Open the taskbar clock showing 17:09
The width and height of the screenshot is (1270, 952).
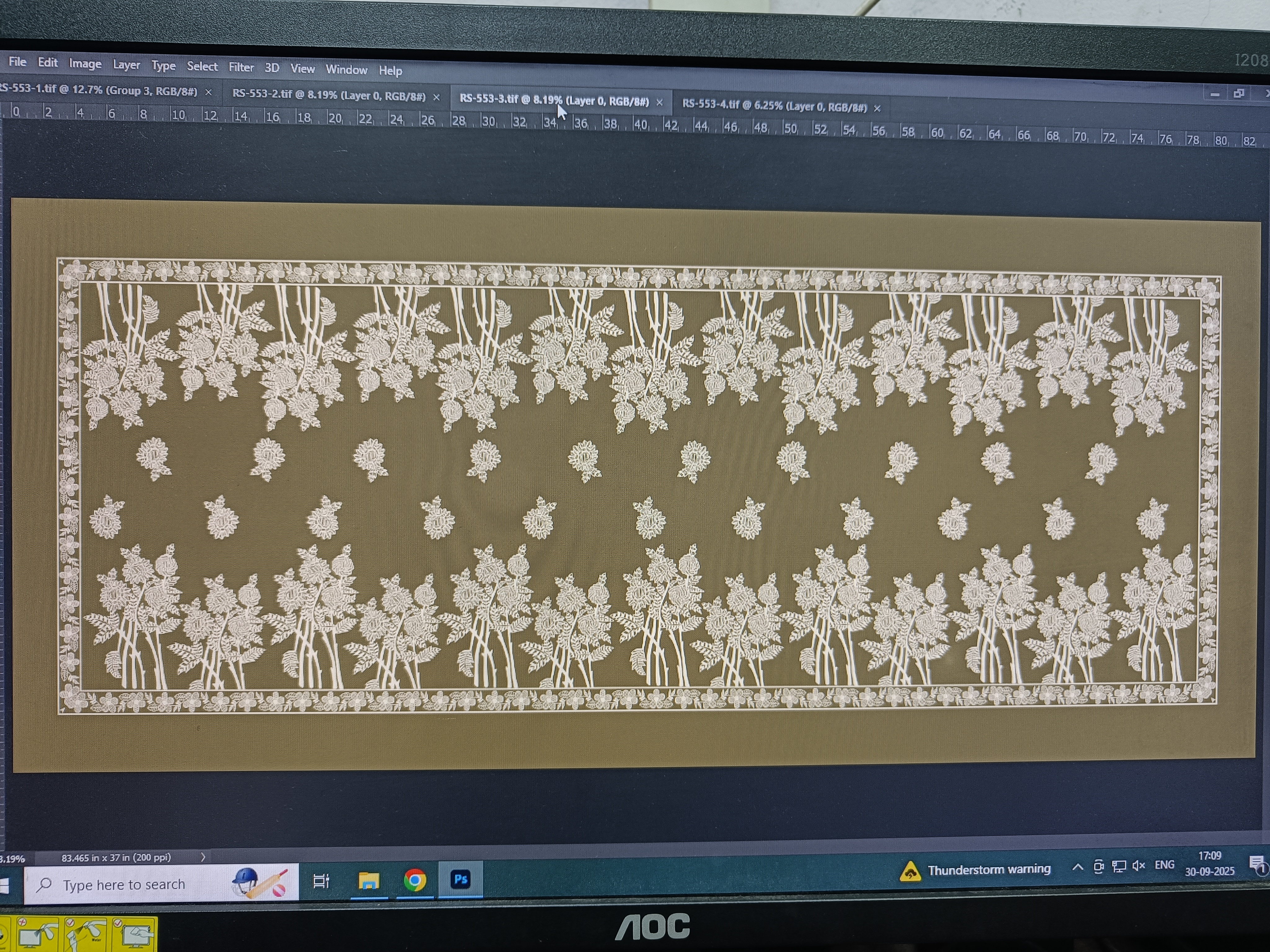point(1210,863)
